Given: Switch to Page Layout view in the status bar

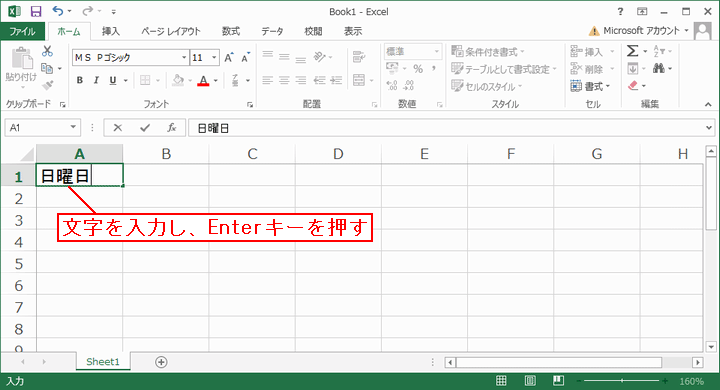Looking at the screenshot, I should tap(530, 381).
